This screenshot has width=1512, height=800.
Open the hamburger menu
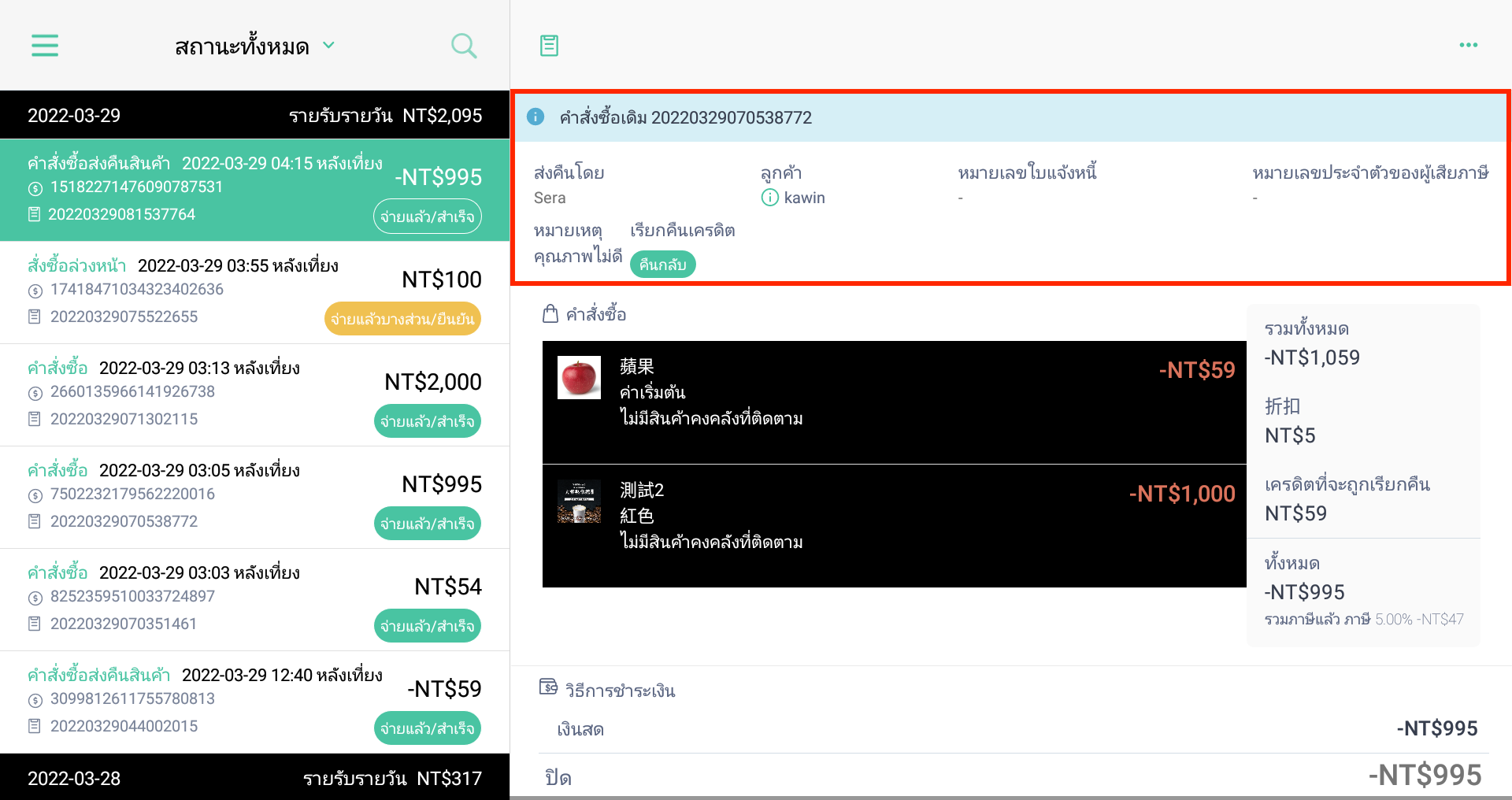tap(45, 46)
